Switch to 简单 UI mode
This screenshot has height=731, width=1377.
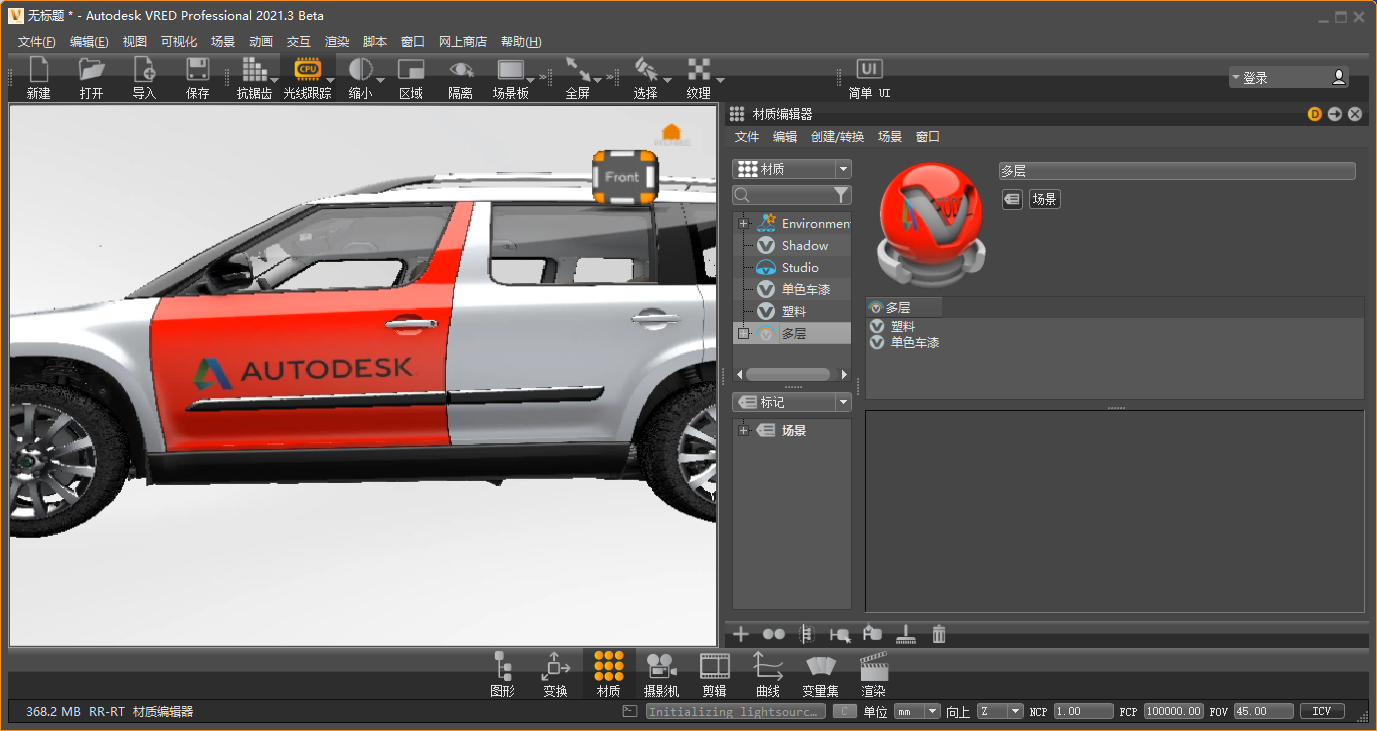coord(869,78)
